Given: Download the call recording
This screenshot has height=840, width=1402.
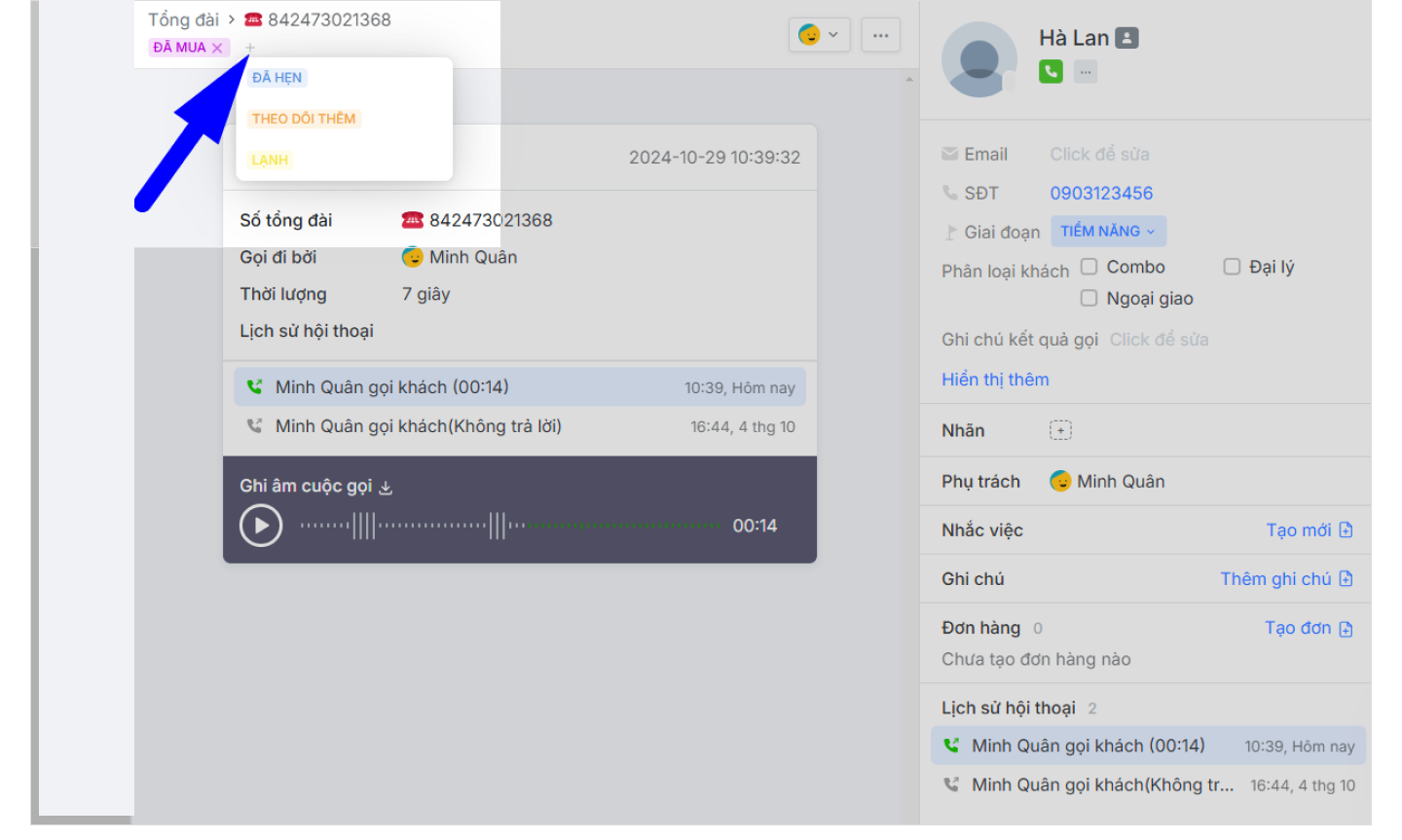Looking at the screenshot, I should [386, 488].
